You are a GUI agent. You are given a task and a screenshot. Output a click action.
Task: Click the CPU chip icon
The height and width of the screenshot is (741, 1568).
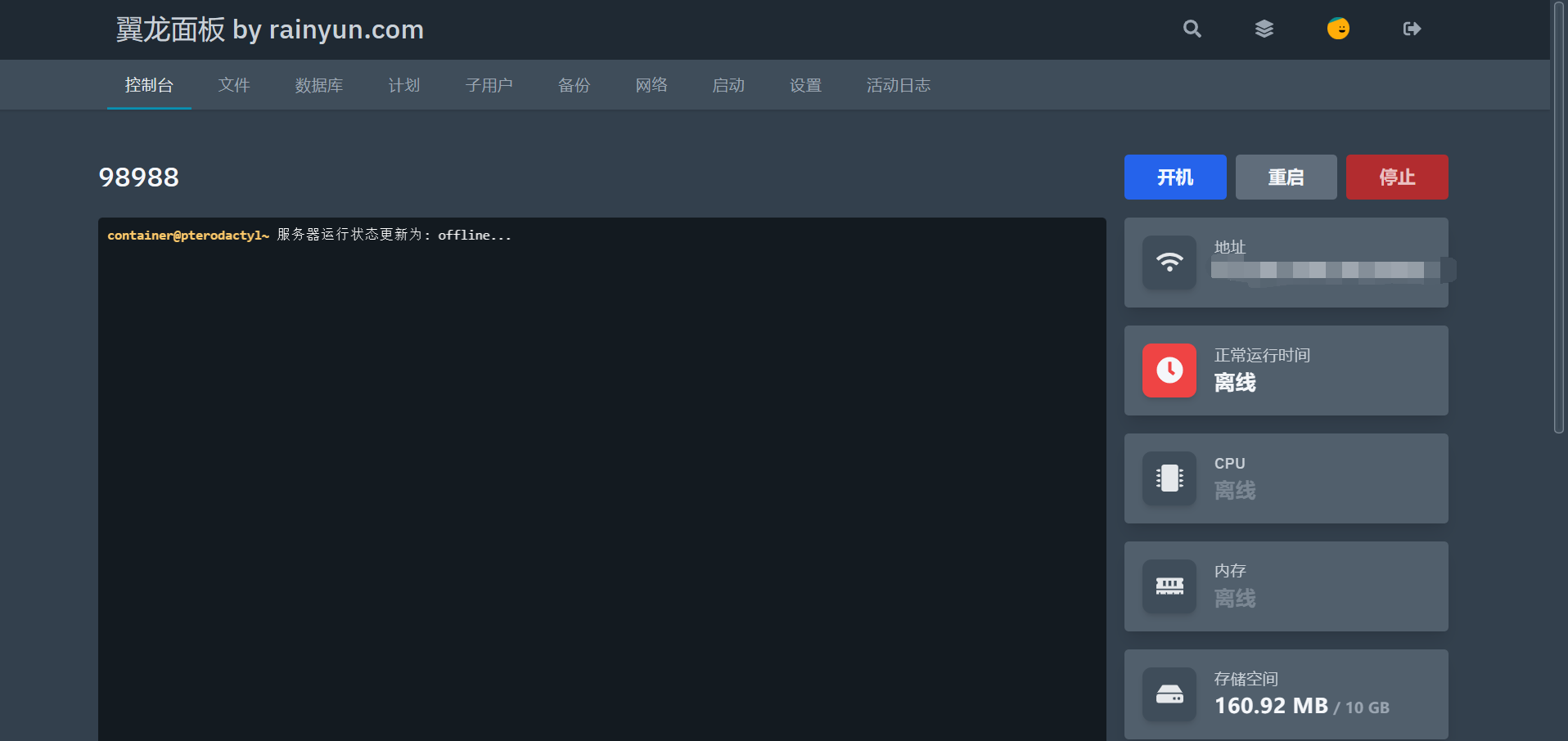1169,478
